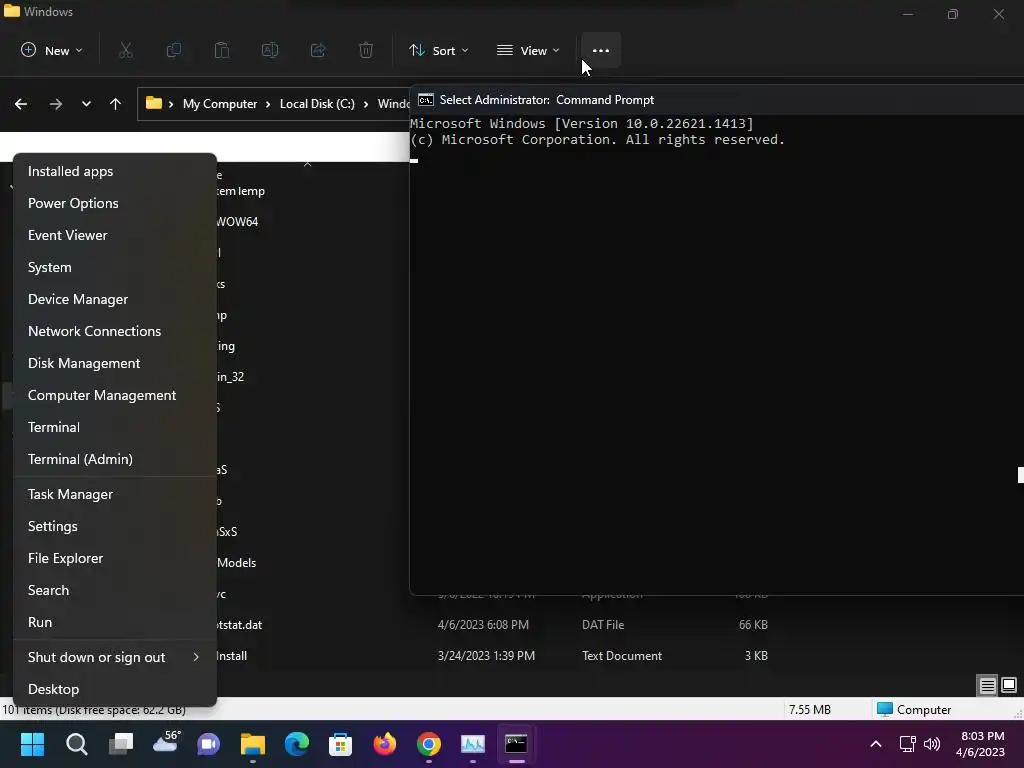
Task: Open File Explorer taskbar icon
Action: click(253, 744)
